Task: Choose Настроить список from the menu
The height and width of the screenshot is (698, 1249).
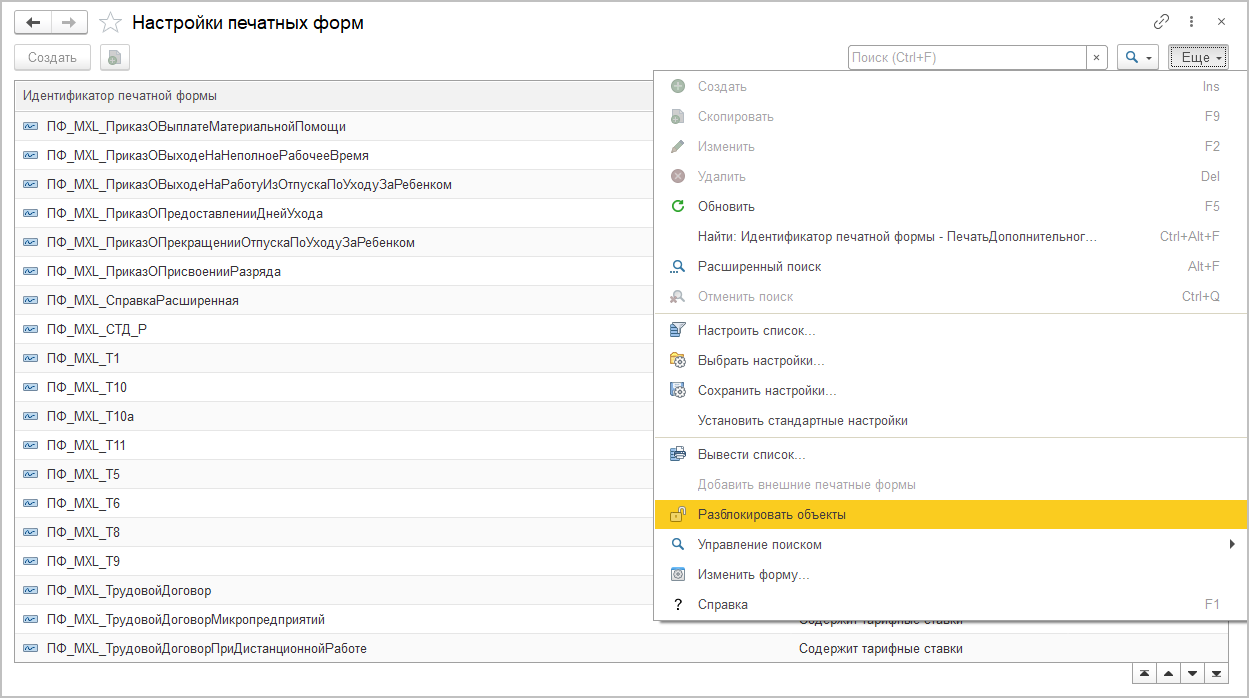Action: click(x=756, y=331)
